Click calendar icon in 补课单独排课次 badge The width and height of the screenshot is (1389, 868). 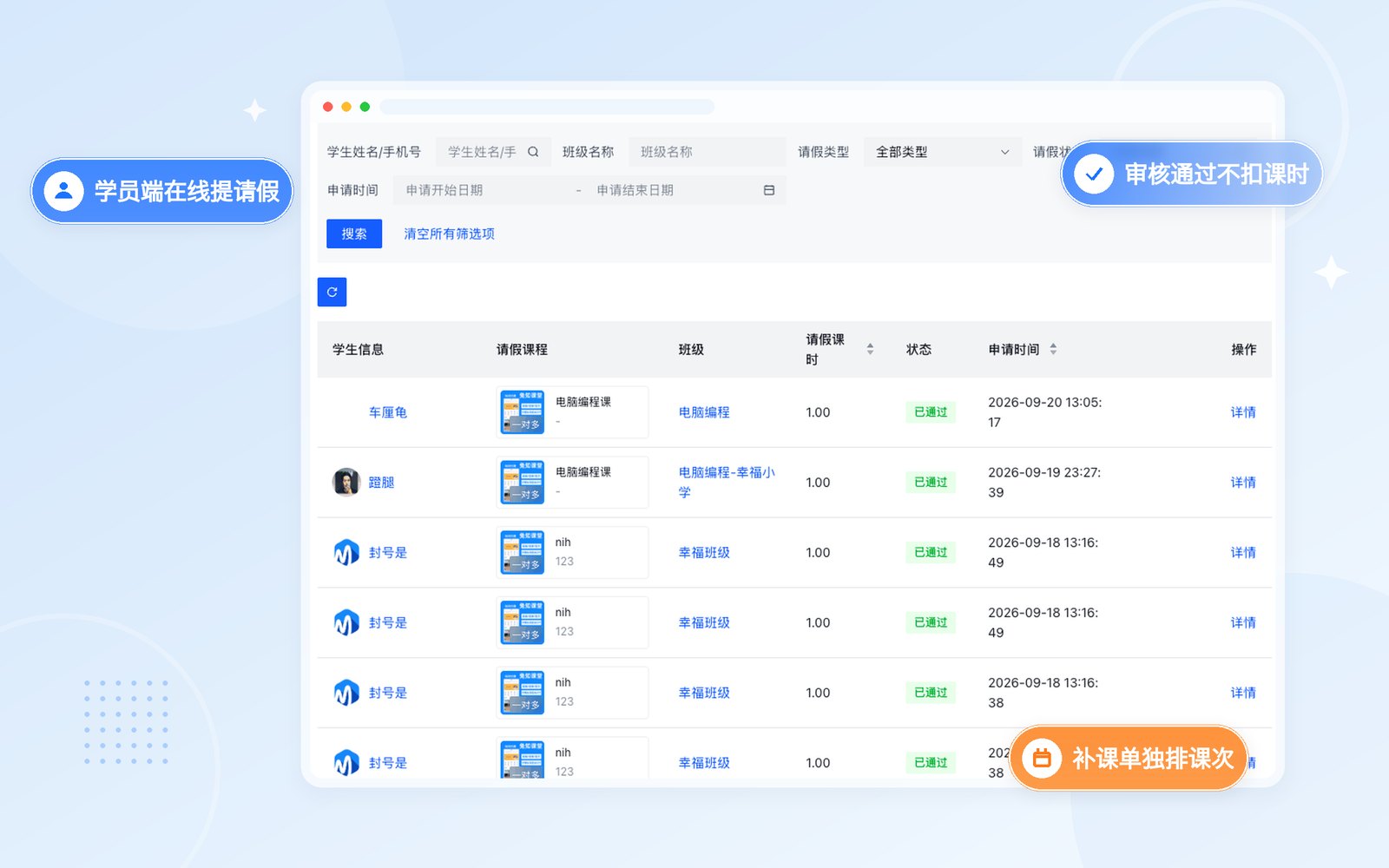tap(1042, 759)
